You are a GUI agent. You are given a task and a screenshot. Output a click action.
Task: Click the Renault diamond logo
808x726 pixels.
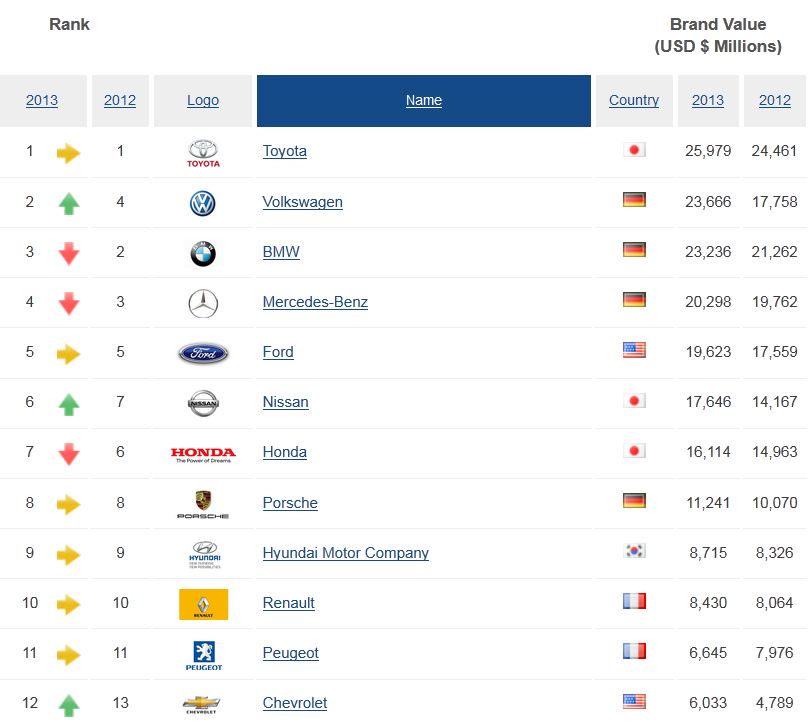click(202, 603)
